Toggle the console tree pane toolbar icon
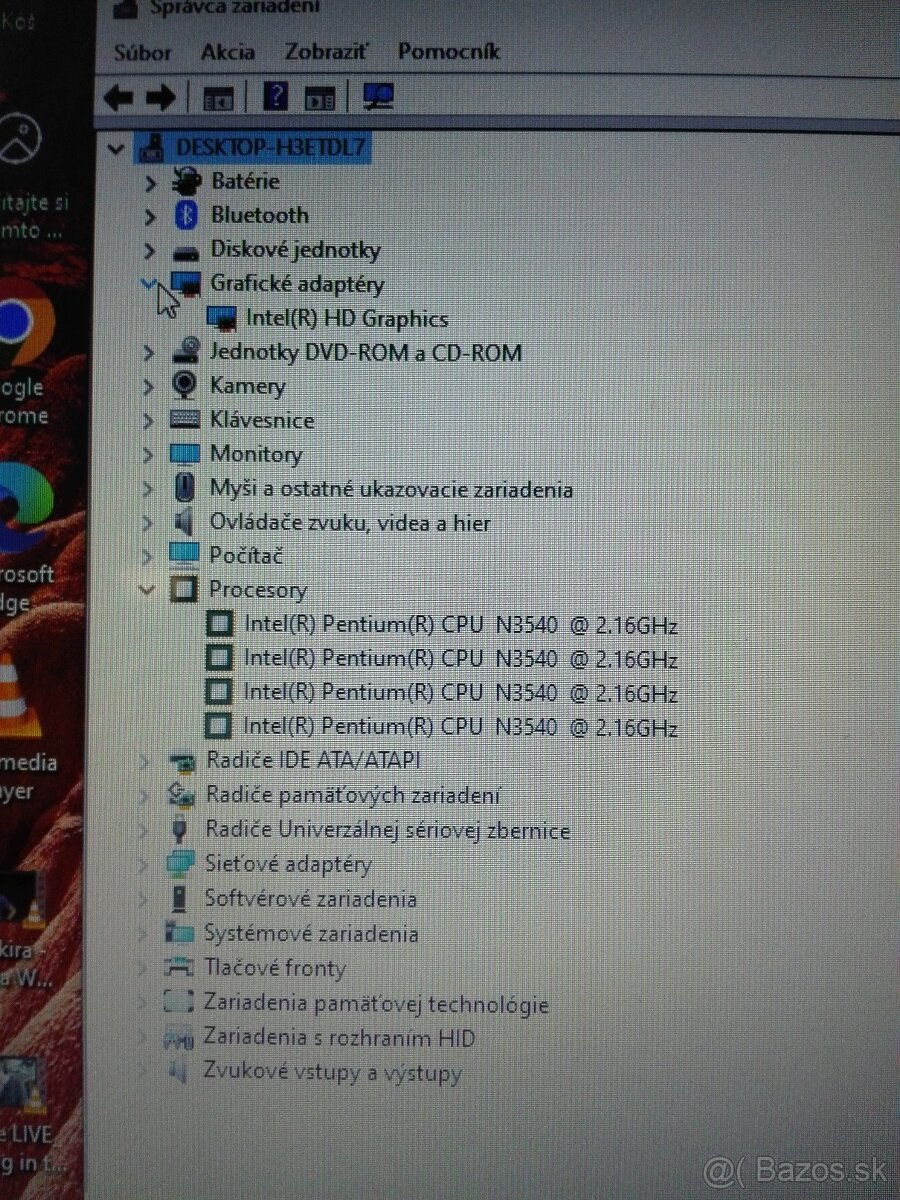Screen dimensions: 900x1200 218,96
